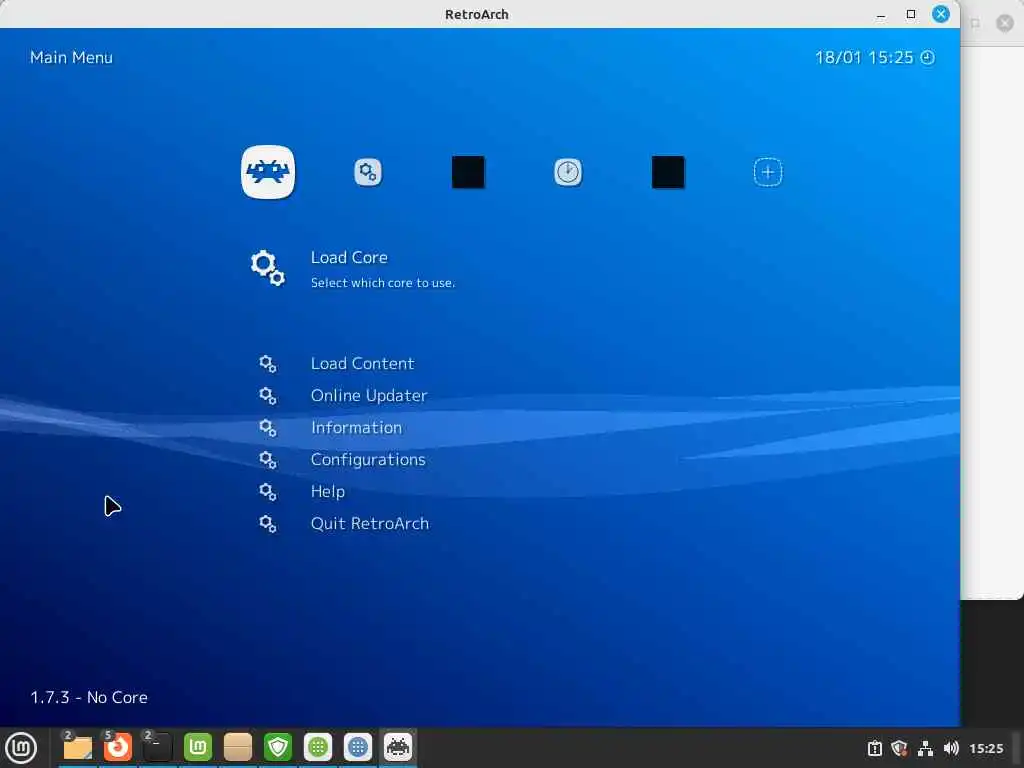Screen dimensions: 1024x768
Task: Open the network tray icon
Action: click(925, 748)
